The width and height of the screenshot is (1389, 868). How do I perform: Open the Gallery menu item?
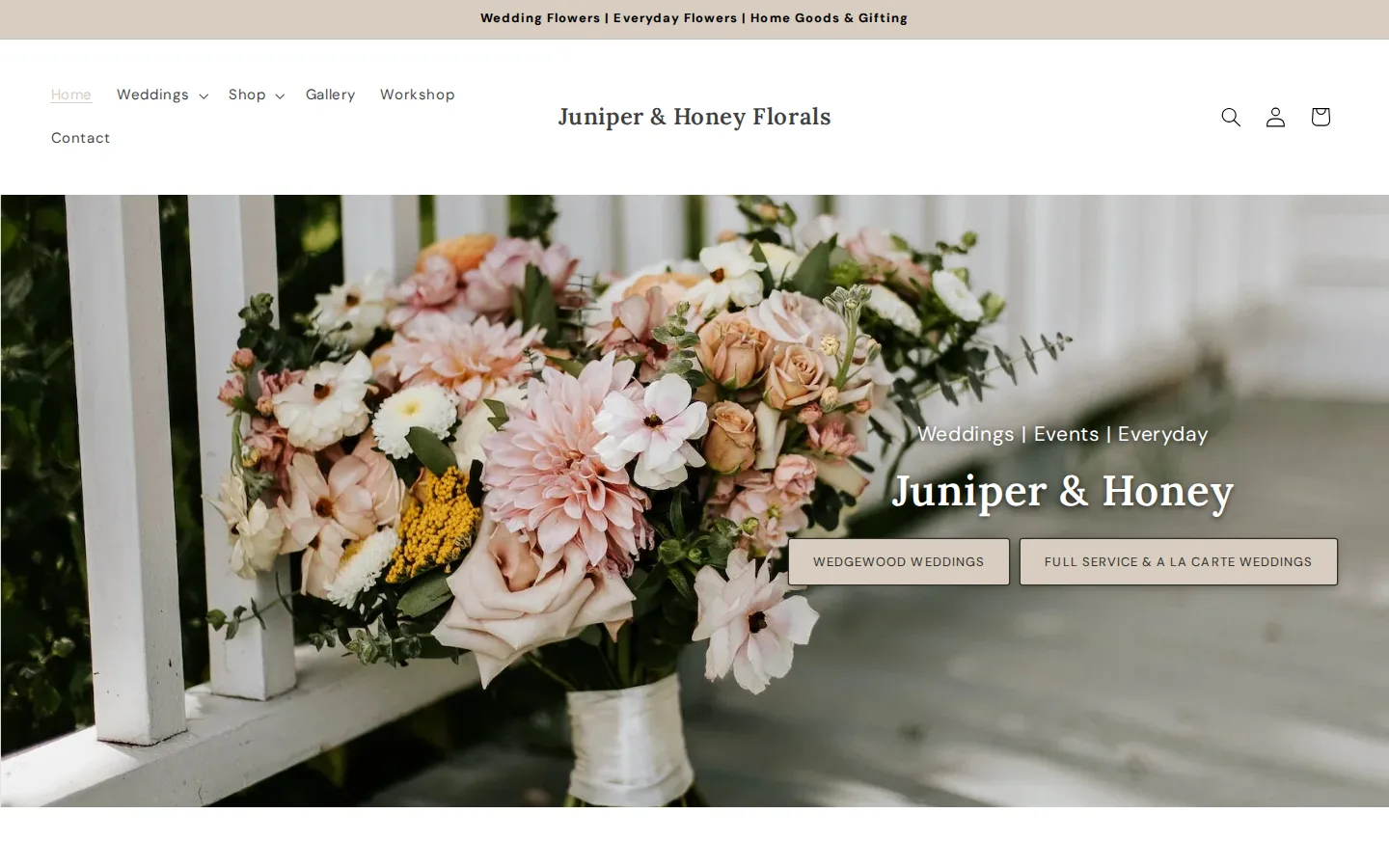tap(330, 95)
